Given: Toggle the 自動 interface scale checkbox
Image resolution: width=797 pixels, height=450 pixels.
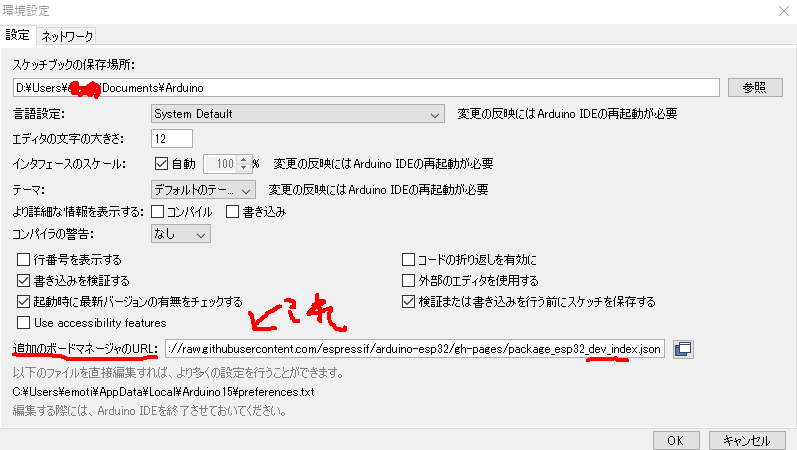Looking at the screenshot, I should (x=161, y=163).
